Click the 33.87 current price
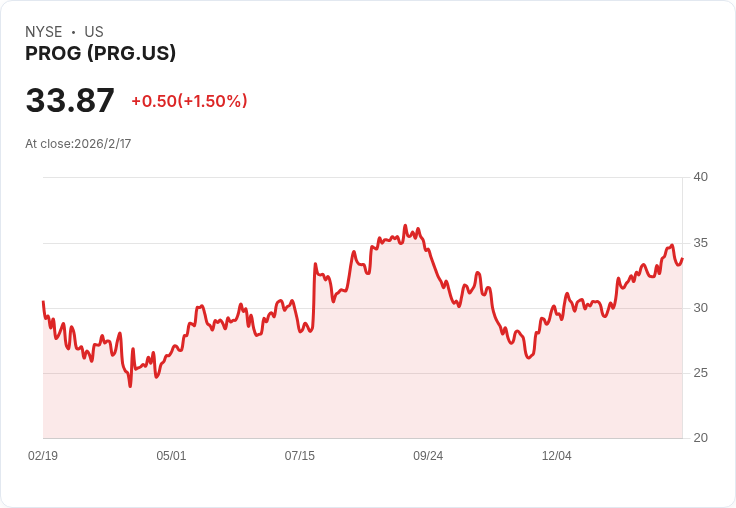This screenshot has height=508, width=736. pos(70,101)
